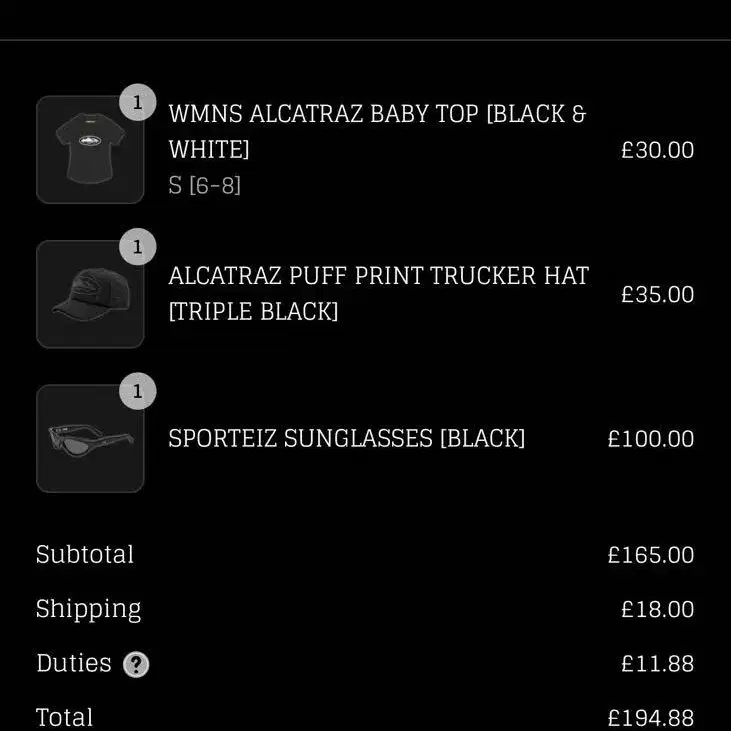Click the £100.00 sunglasses price
This screenshot has height=731, width=731.
tap(651, 439)
